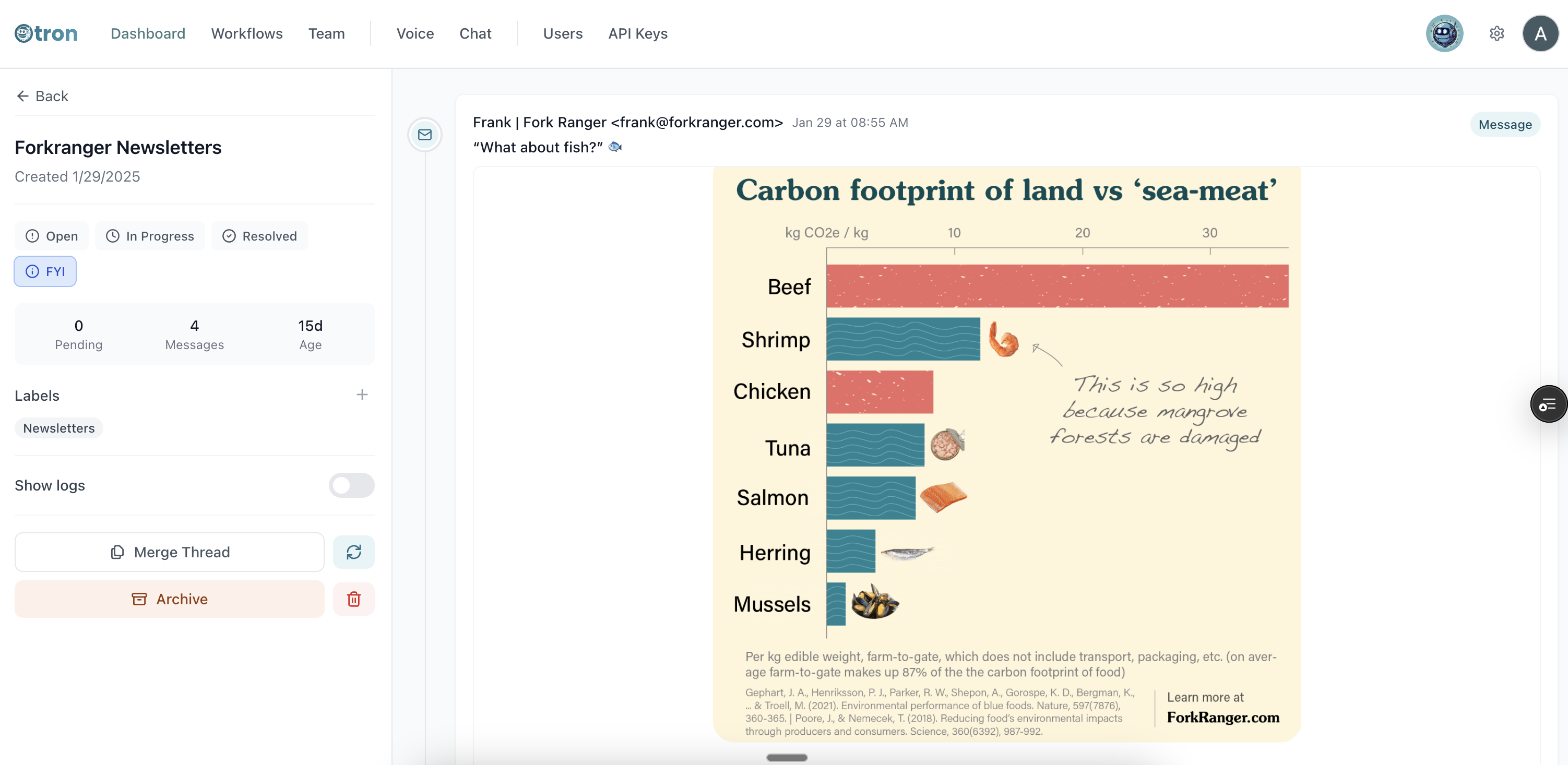Image resolution: width=1568 pixels, height=765 pixels.
Task: Open the floating chat widget icon
Action: tap(1548, 403)
